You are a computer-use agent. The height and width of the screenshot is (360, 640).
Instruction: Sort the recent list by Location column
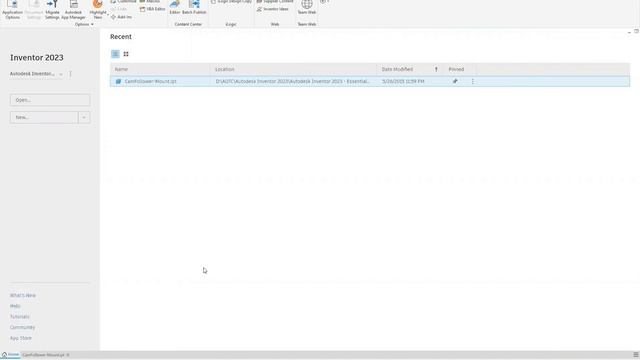coord(294,69)
